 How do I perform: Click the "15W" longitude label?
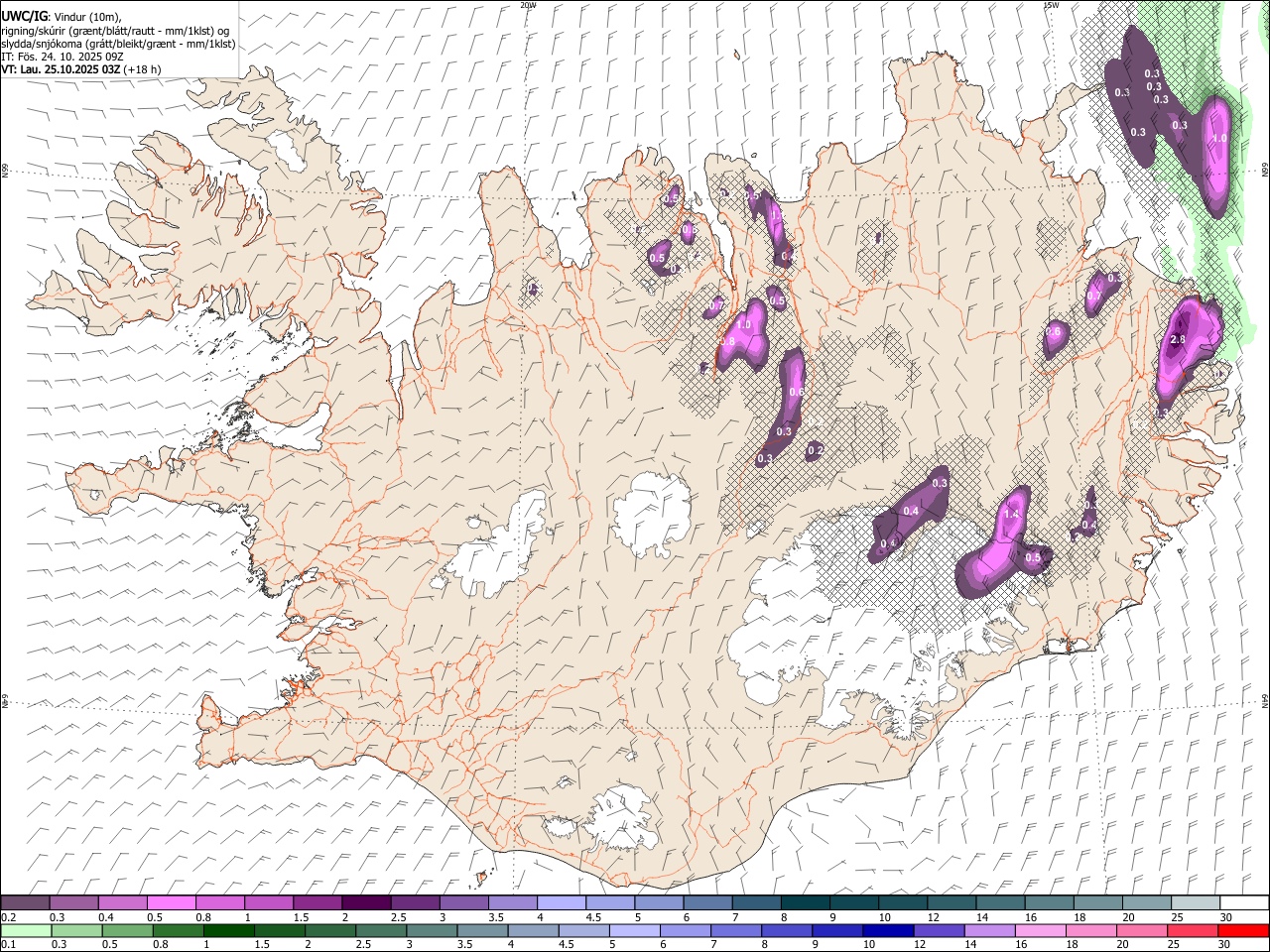[1051, 5]
